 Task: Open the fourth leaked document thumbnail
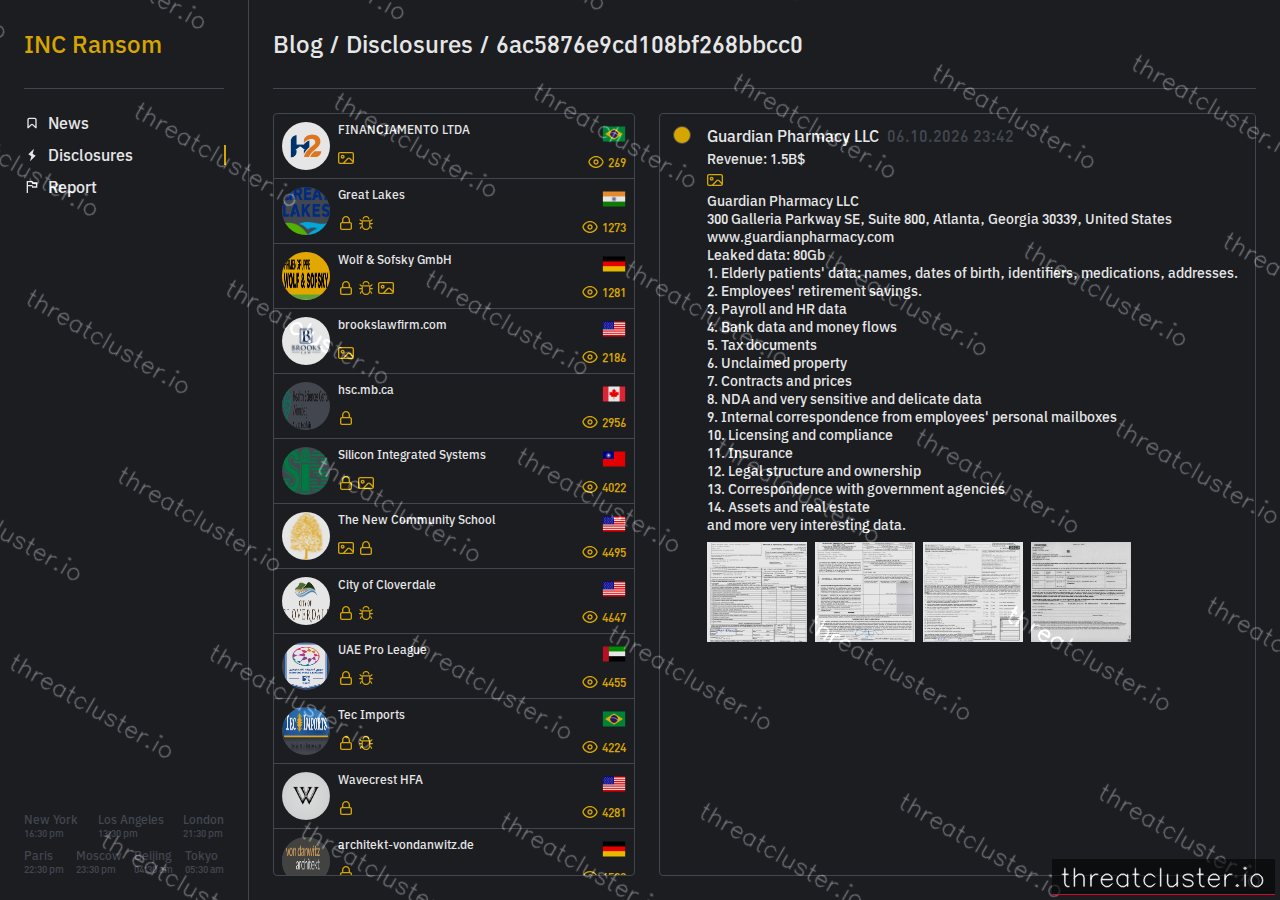(1081, 592)
